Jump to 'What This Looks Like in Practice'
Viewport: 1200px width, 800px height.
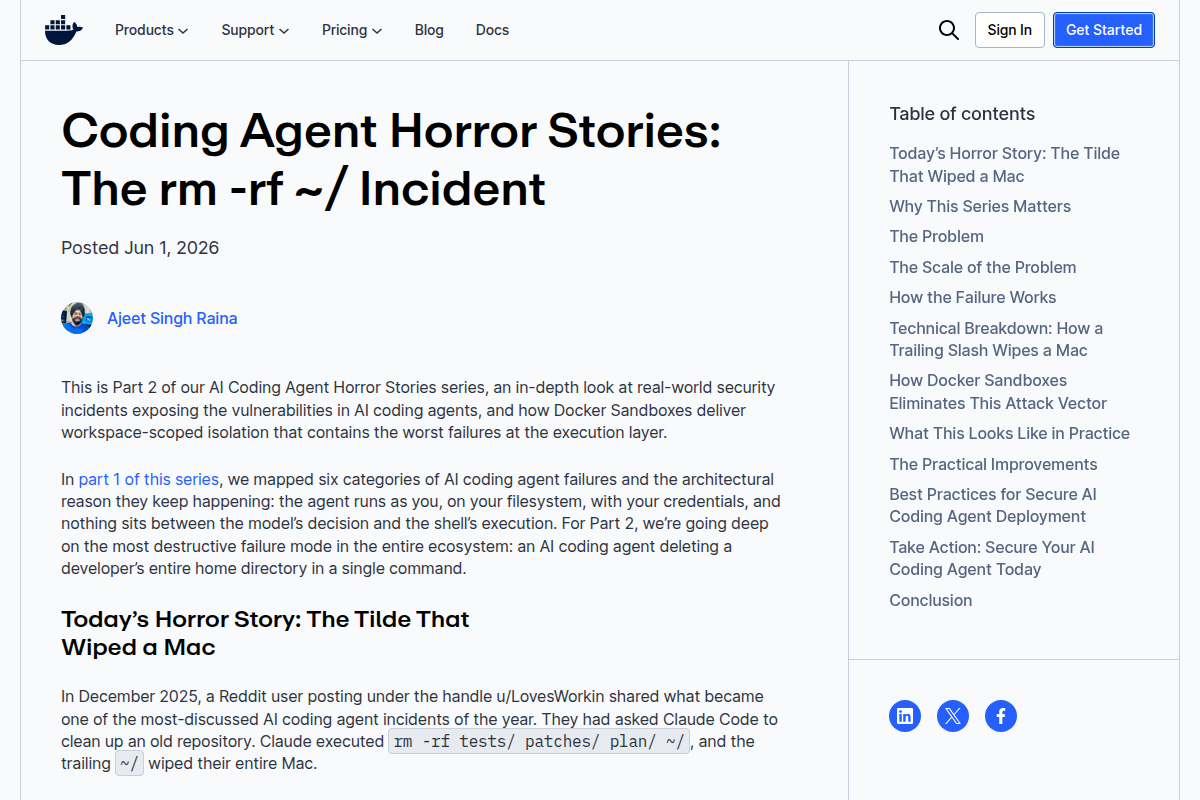[x=1009, y=433]
